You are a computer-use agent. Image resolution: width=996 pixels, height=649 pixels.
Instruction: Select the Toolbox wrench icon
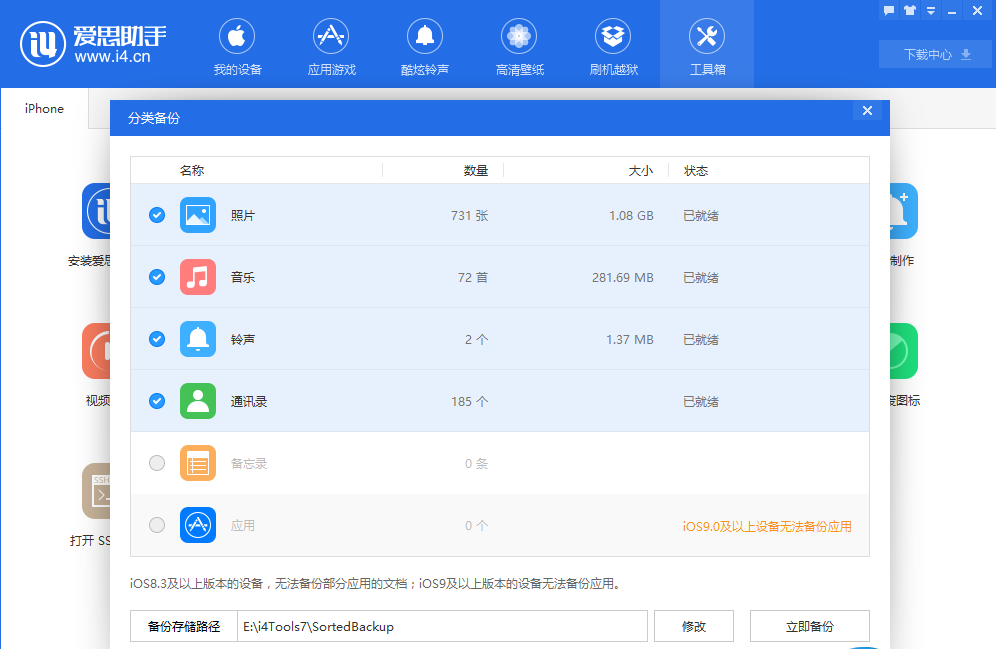click(707, 38)
